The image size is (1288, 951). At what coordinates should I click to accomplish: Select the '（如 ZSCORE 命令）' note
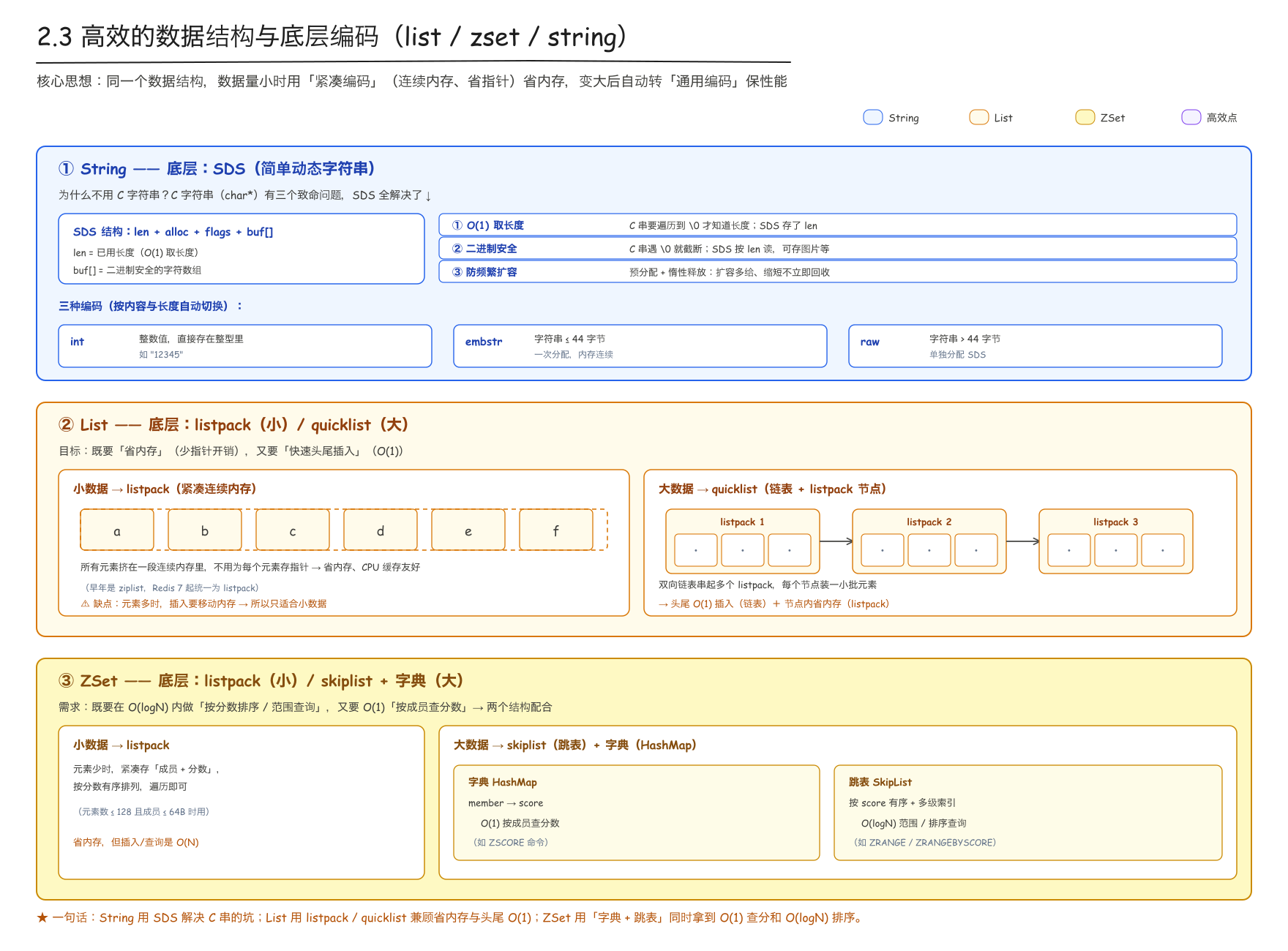tap(511, 842)
